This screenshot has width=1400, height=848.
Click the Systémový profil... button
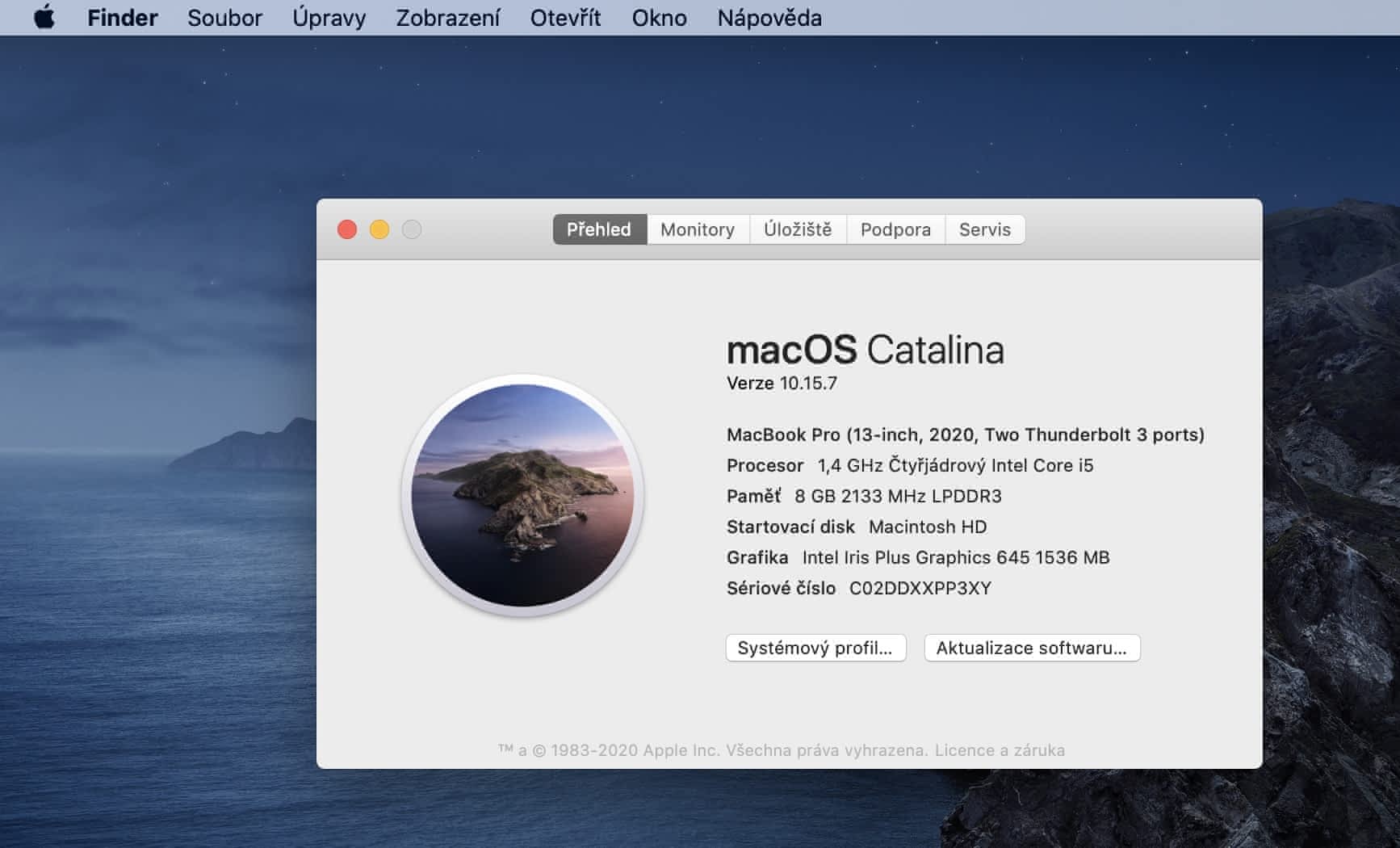coord(815,648)
